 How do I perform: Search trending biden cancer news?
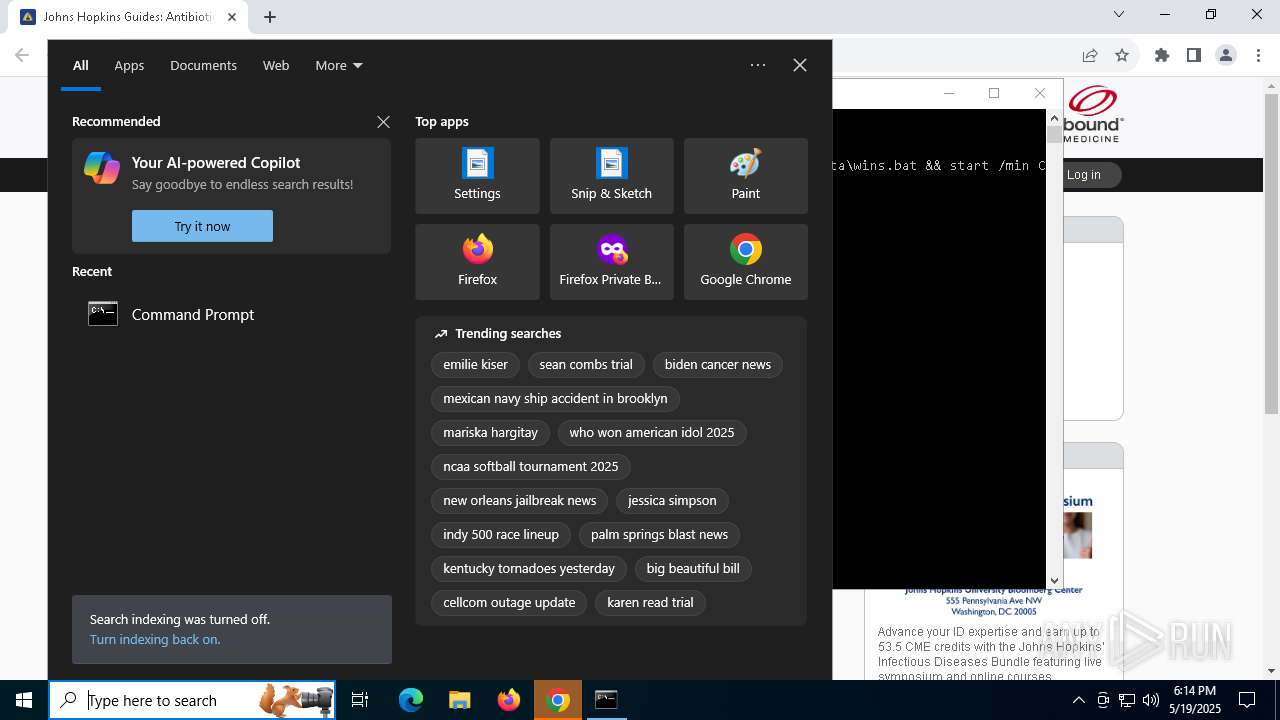point(717,365)
